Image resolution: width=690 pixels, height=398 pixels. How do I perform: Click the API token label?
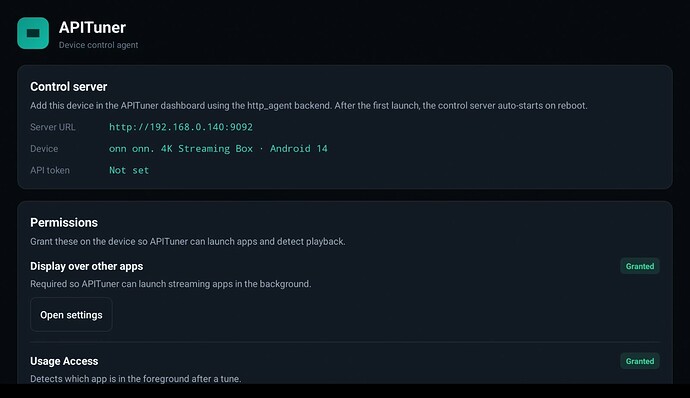tap(50, 170)
